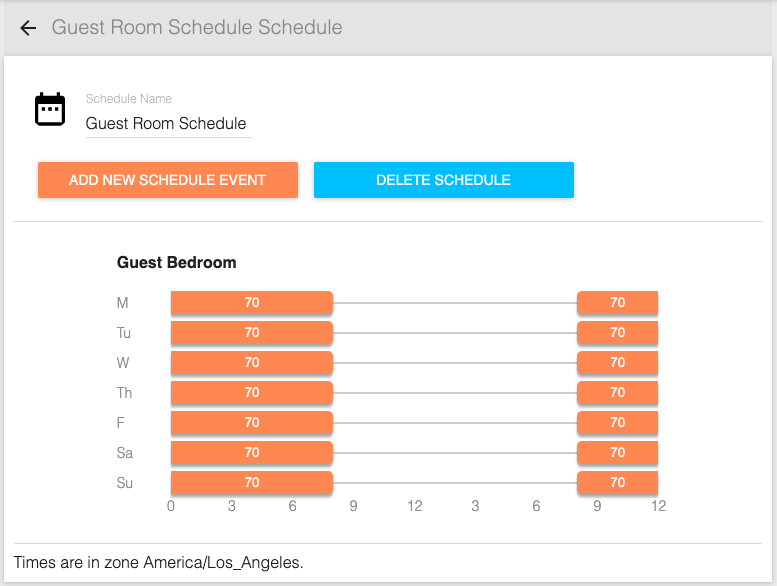Select Wednesday evening 70 event bar
This screenshot has width=777, height=586.
(617, 363)
